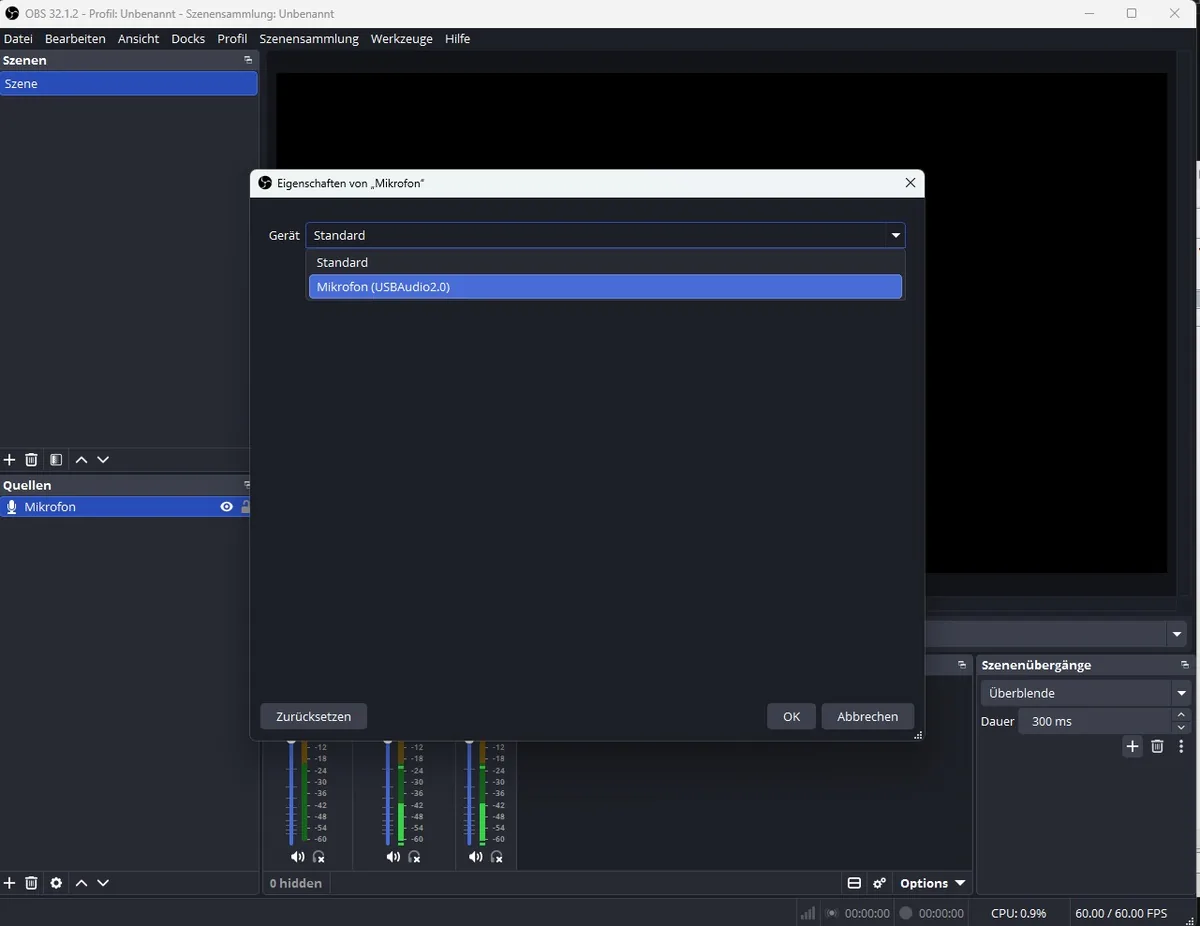1200x926 pixels.
Task: Expand the mixer Options dropdown
Action: point(932,883)
